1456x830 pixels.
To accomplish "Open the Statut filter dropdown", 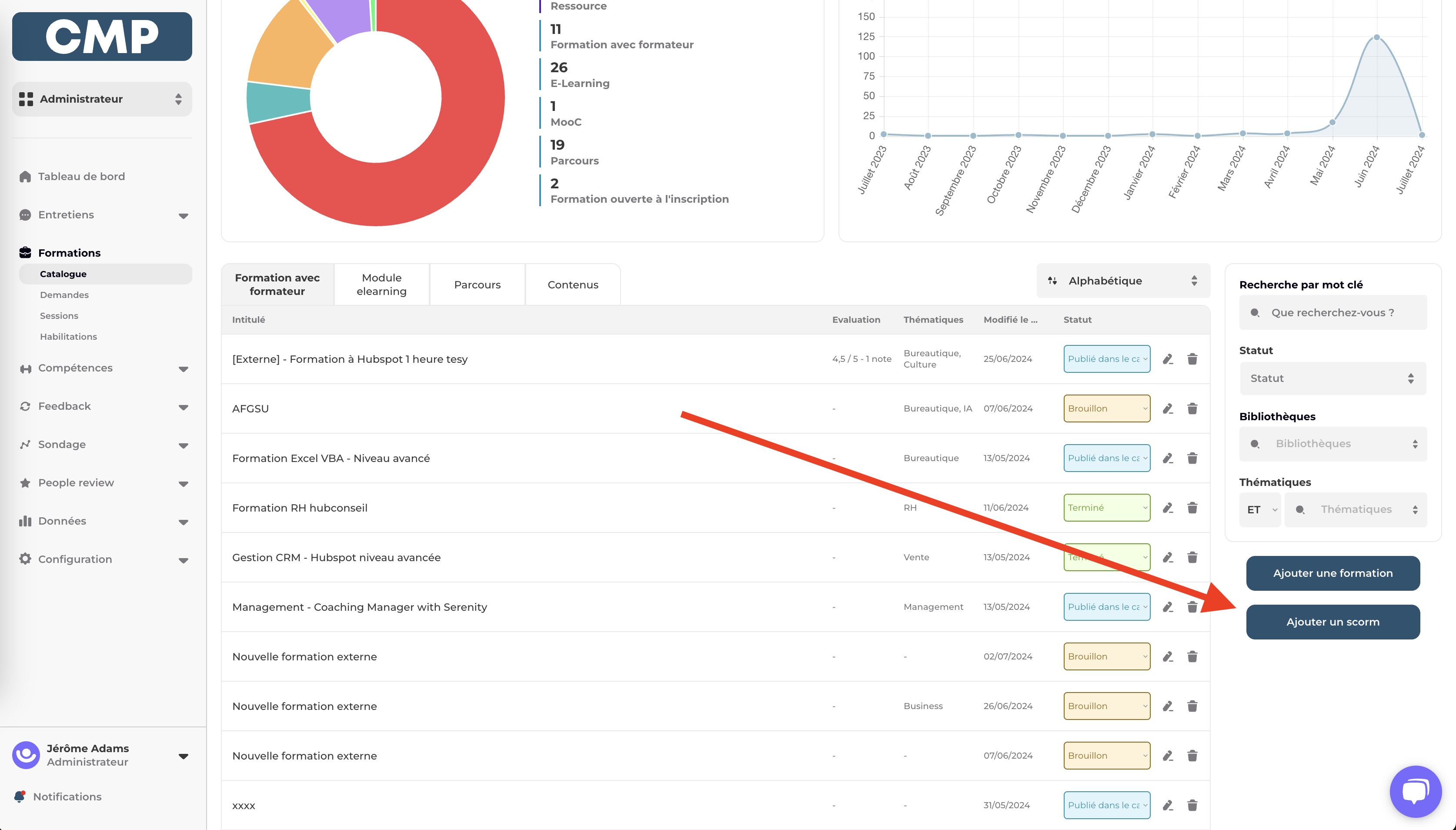I will [x=1332, y=378].
